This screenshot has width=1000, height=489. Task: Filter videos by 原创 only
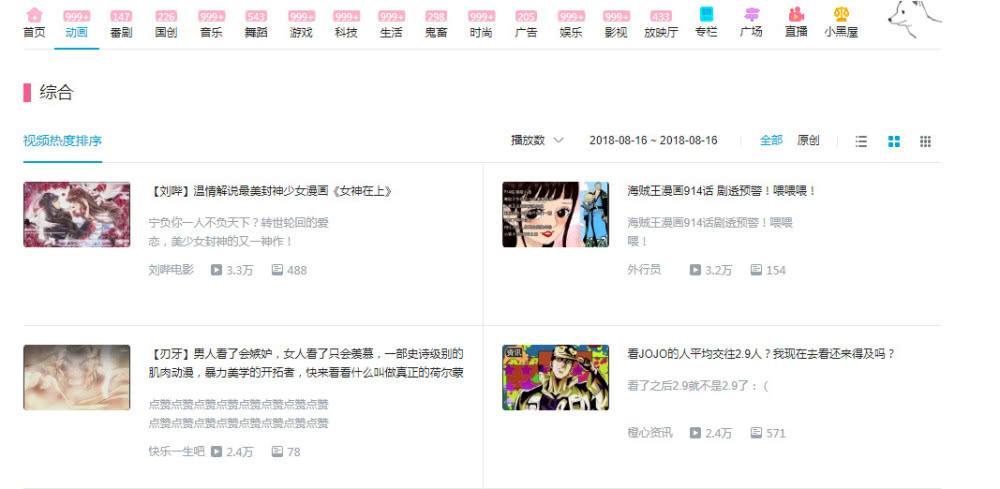[x=808, y=140]
